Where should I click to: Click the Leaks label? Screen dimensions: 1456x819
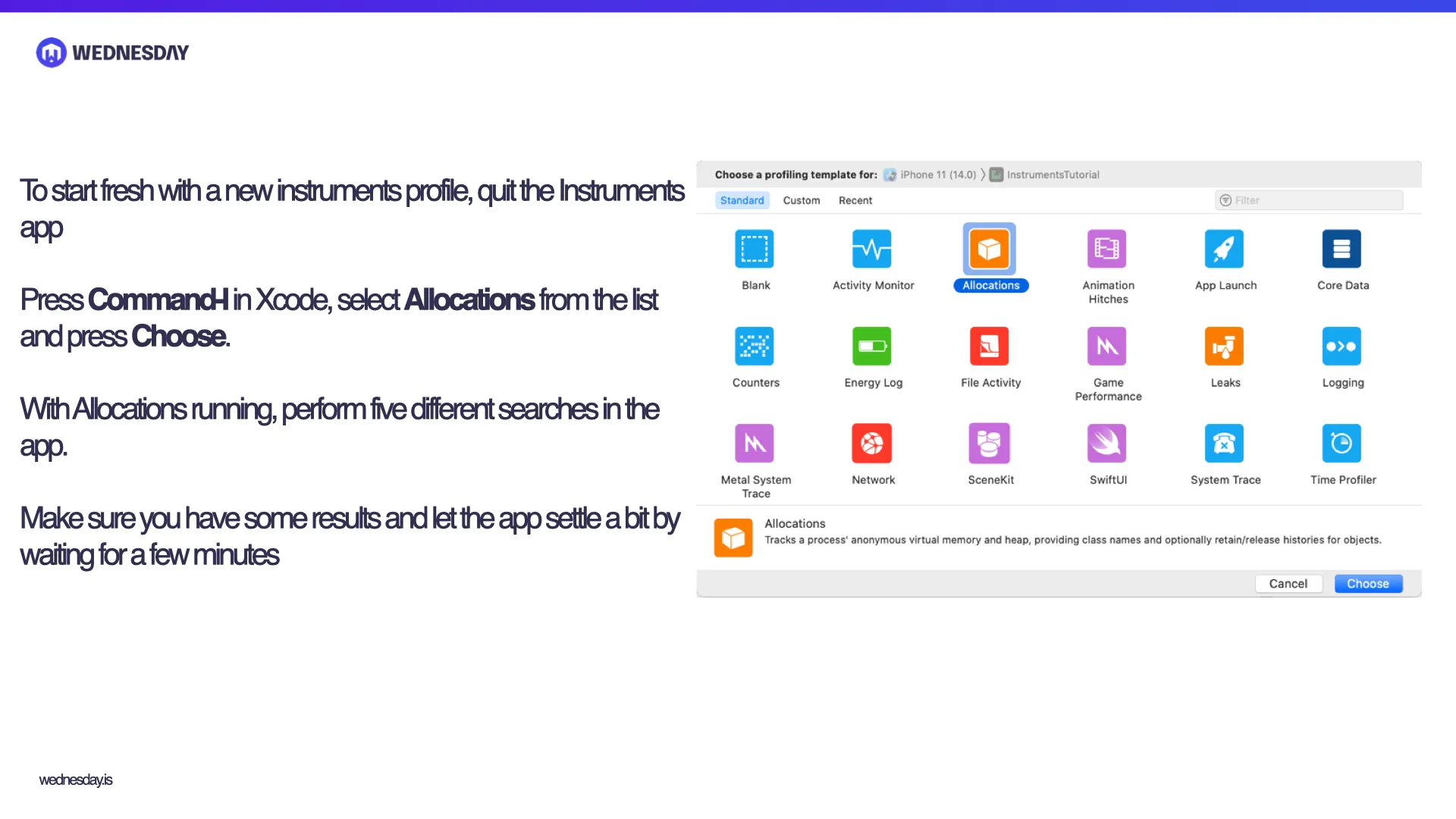point(1225,383)
